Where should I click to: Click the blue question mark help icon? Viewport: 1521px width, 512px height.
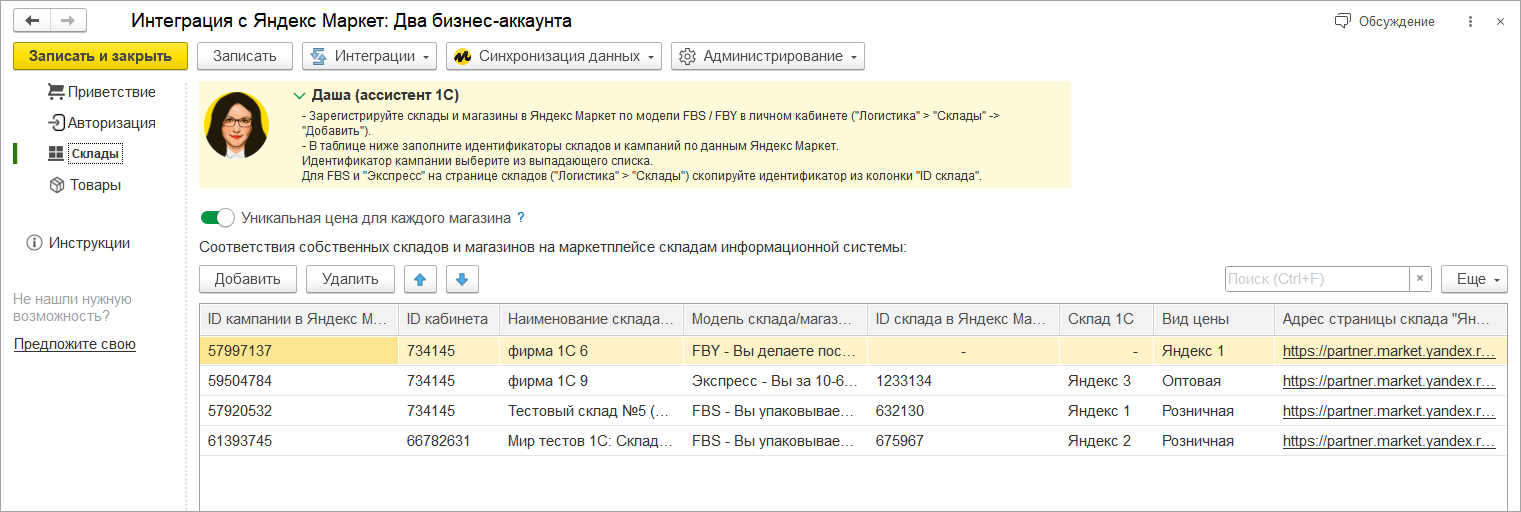point(521,217)
